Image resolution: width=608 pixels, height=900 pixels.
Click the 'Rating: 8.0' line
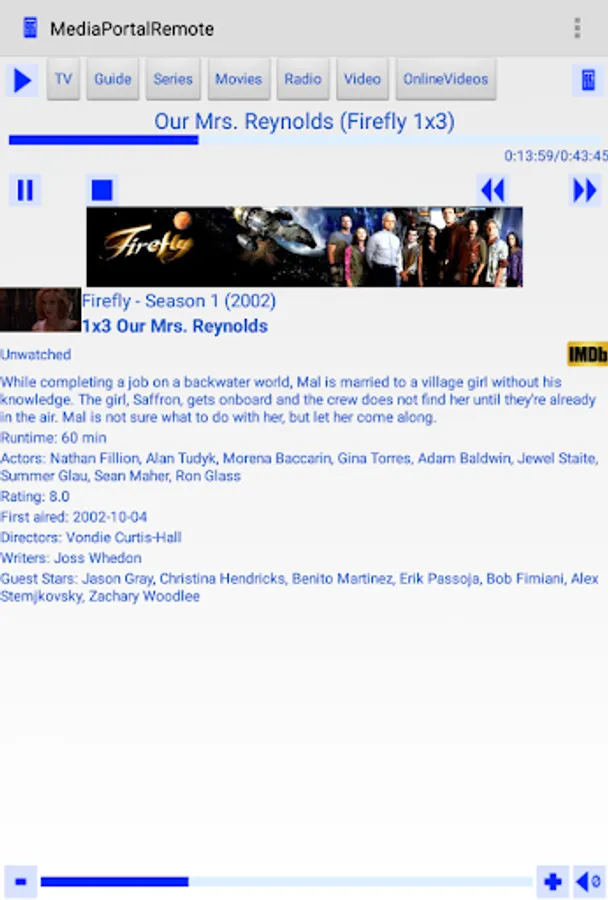tap(35, 496)
